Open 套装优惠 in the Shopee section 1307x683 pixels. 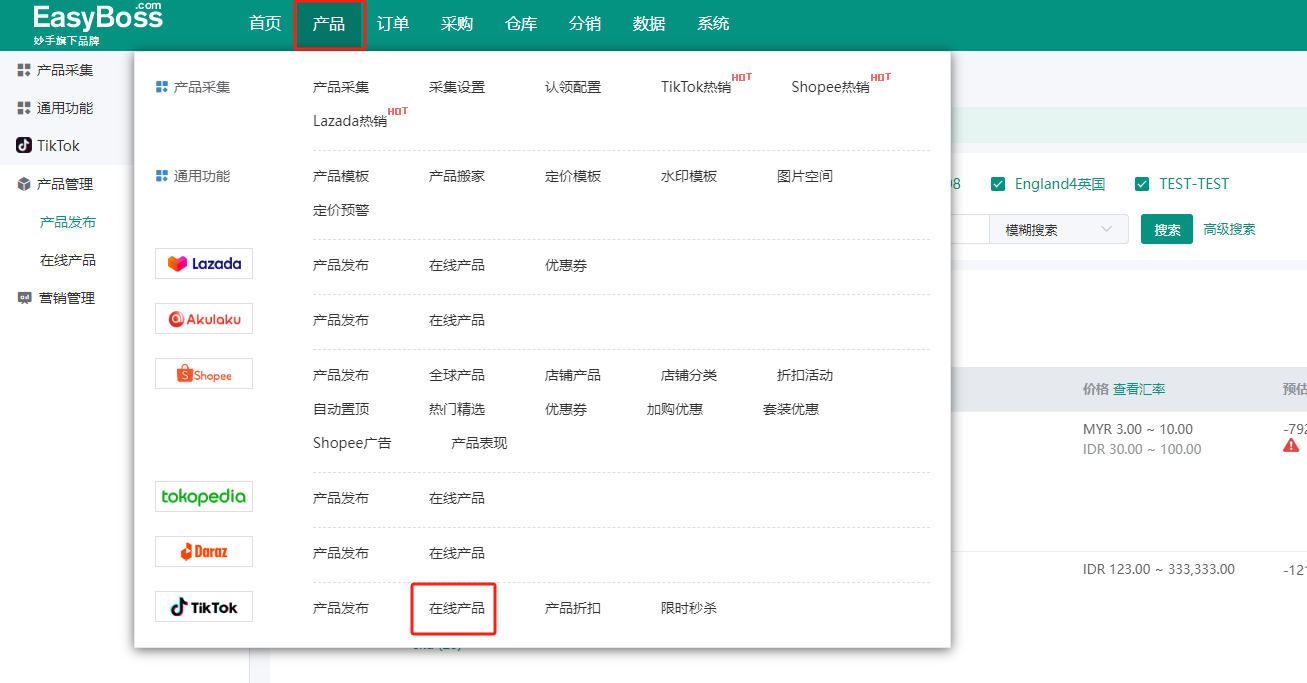point(791,409)
